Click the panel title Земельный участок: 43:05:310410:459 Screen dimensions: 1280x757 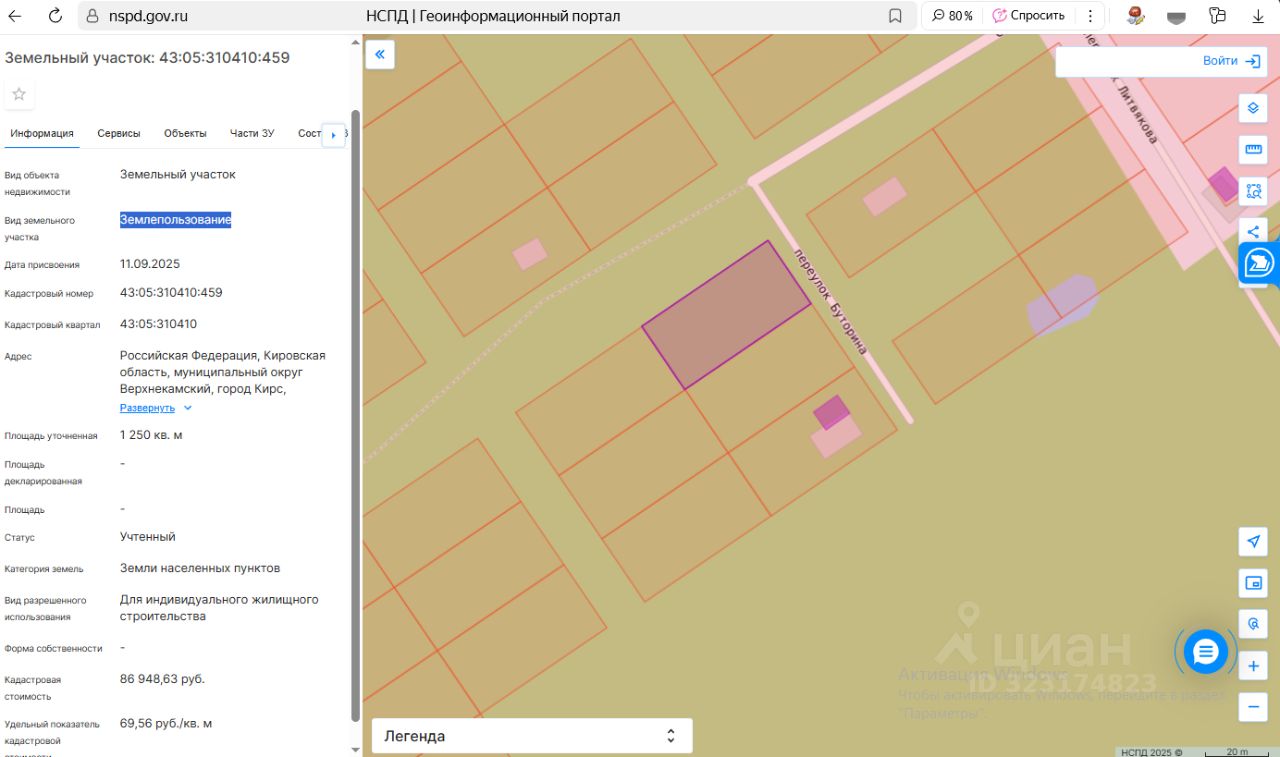pos(147,58)
